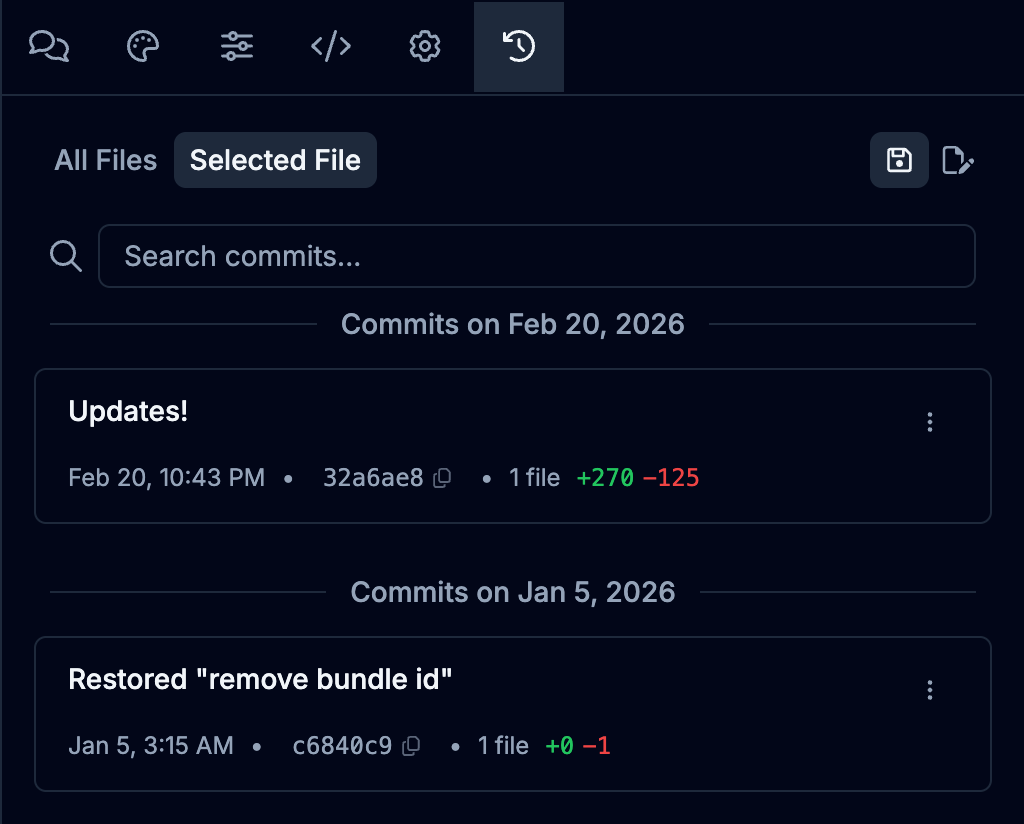Click the search magnifier icon
Screen dimensions: 1024x824
(66, 256)
